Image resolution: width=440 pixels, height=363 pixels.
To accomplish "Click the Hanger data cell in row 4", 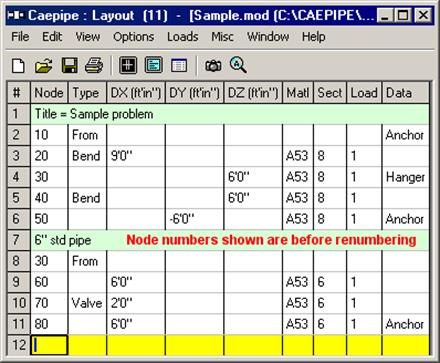I will 405,177.
